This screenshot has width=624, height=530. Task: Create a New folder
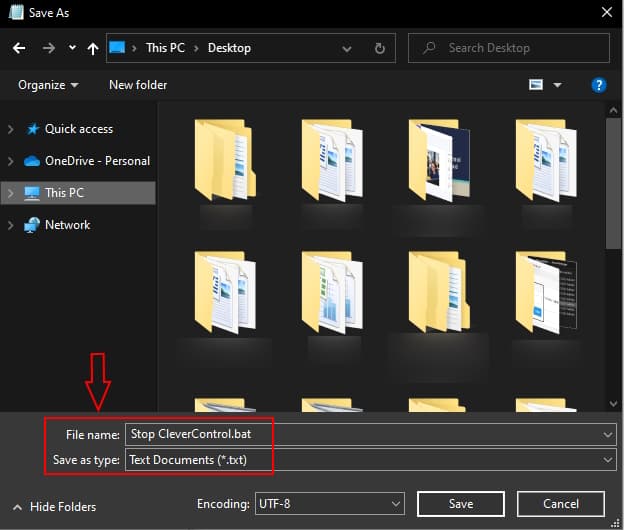(138, 85)
